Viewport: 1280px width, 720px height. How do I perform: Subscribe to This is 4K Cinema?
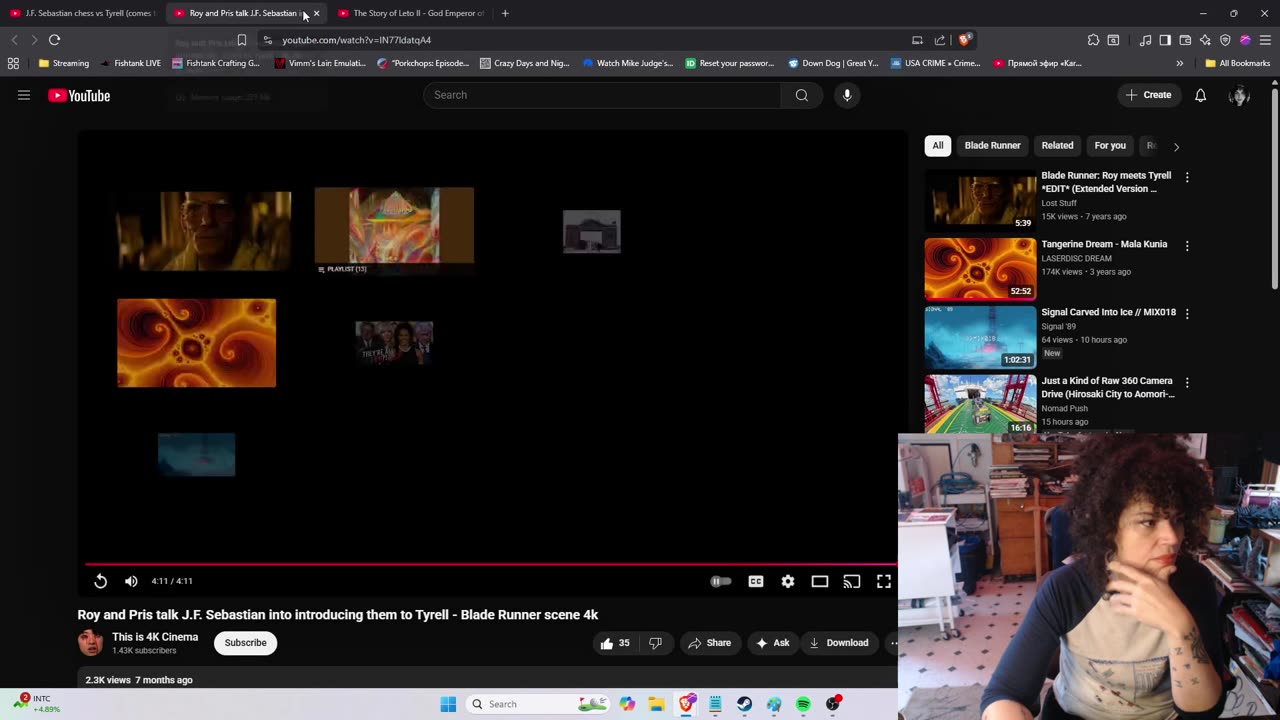click(245, 643)
